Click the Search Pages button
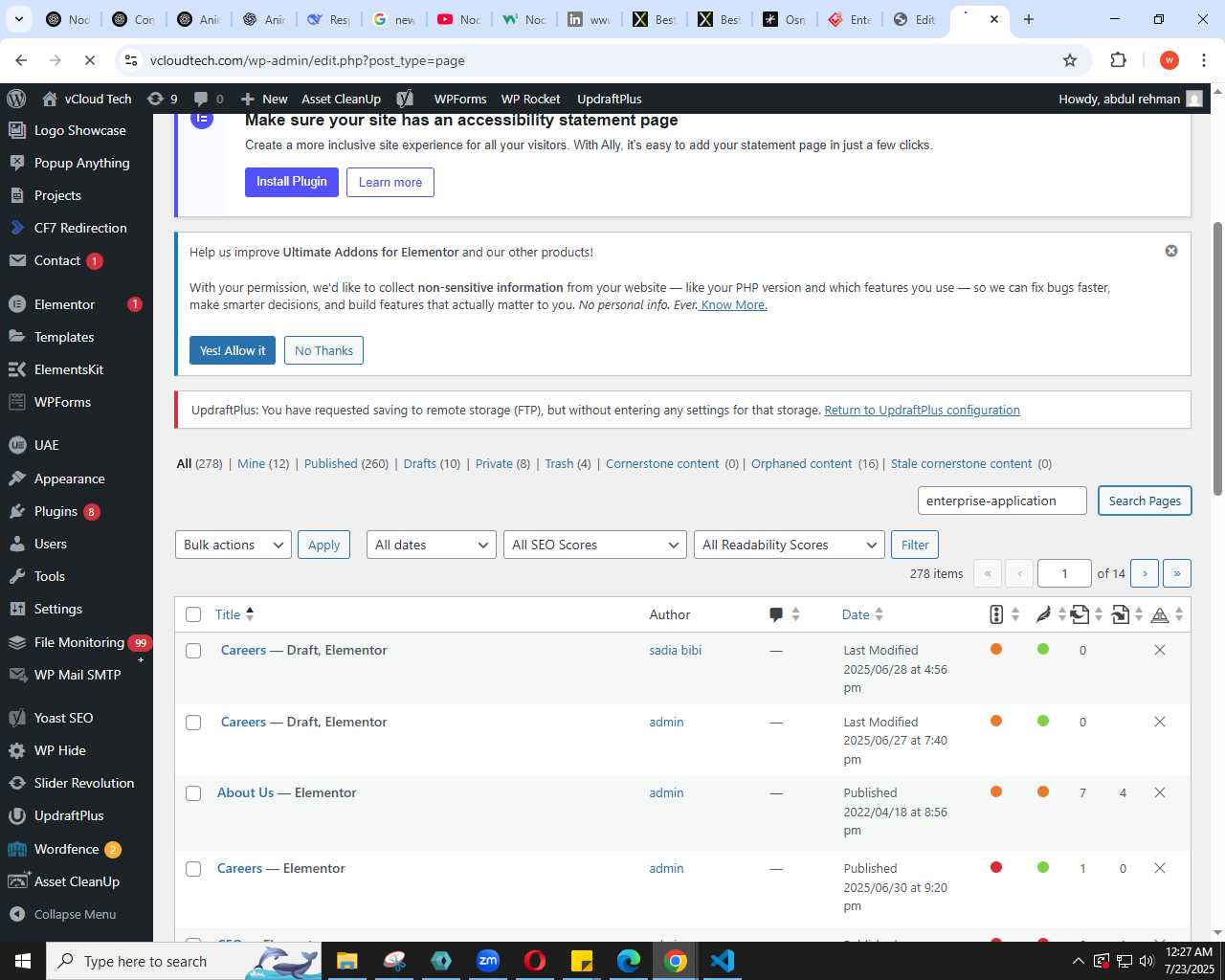The width and height of the screenshot is (1225, 980). tap(1145, 501)
